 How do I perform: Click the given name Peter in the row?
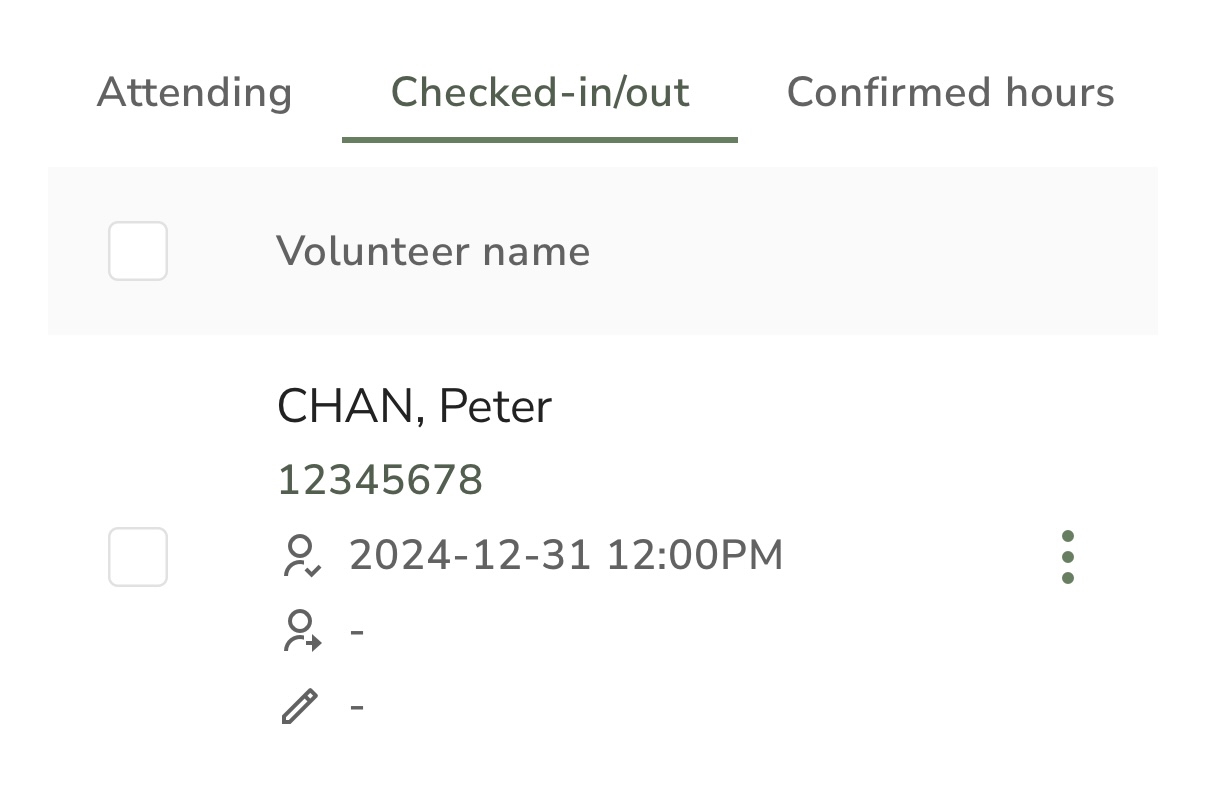[x=496, y=407]
